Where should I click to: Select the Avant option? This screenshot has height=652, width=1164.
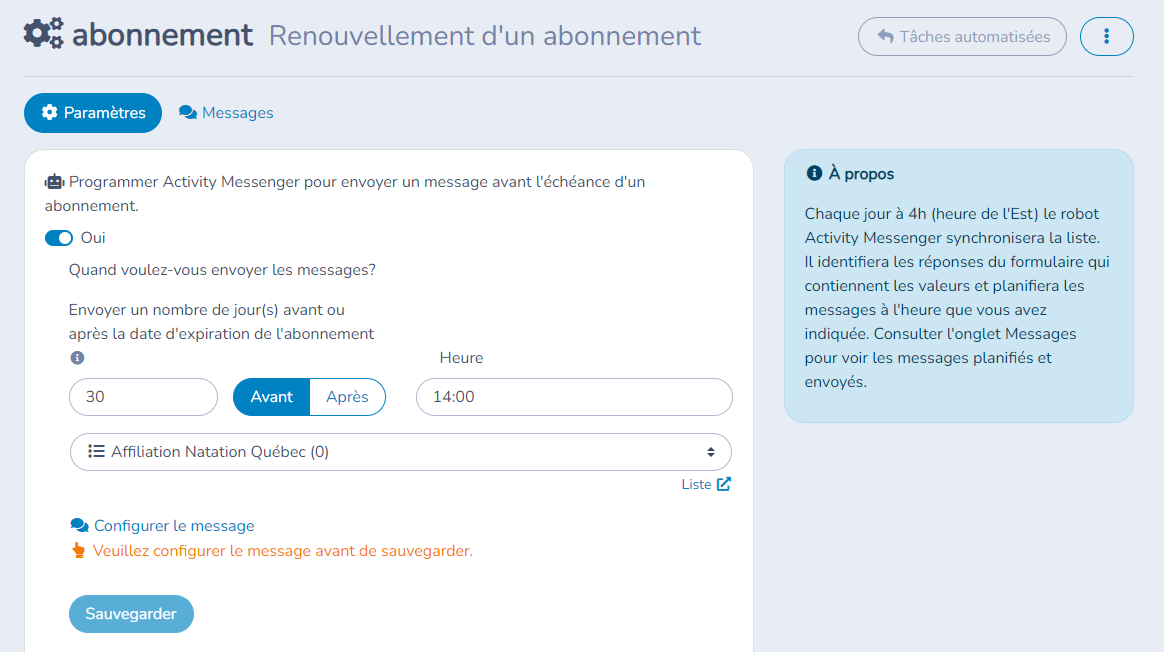click(272, 397)
